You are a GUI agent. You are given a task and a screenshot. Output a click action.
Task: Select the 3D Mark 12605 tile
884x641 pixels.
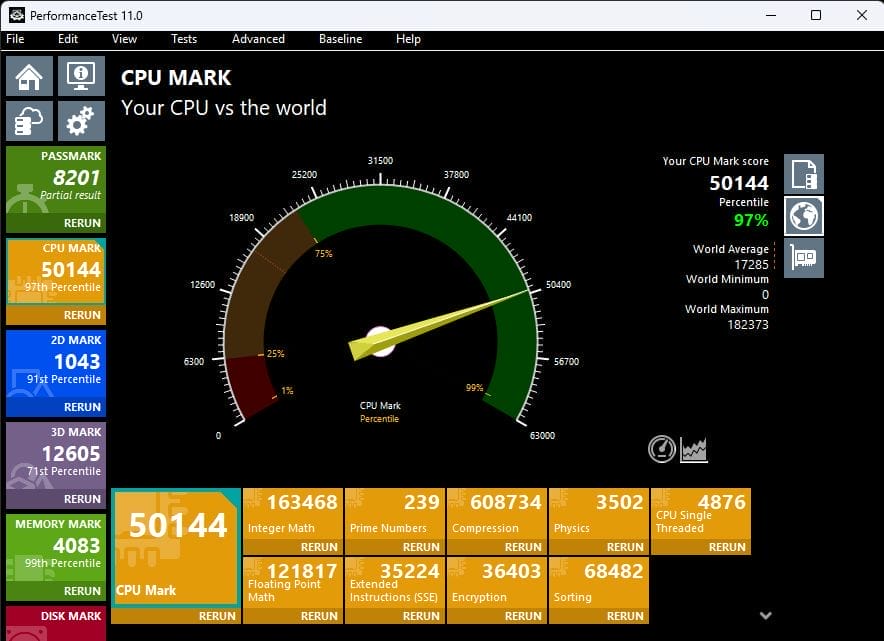coord(56,456)
